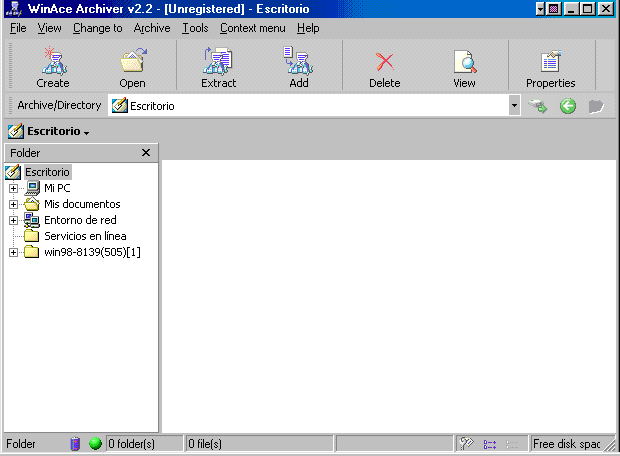
Task: Select Escritorio root in folder tree
Action: click(47, 172)
